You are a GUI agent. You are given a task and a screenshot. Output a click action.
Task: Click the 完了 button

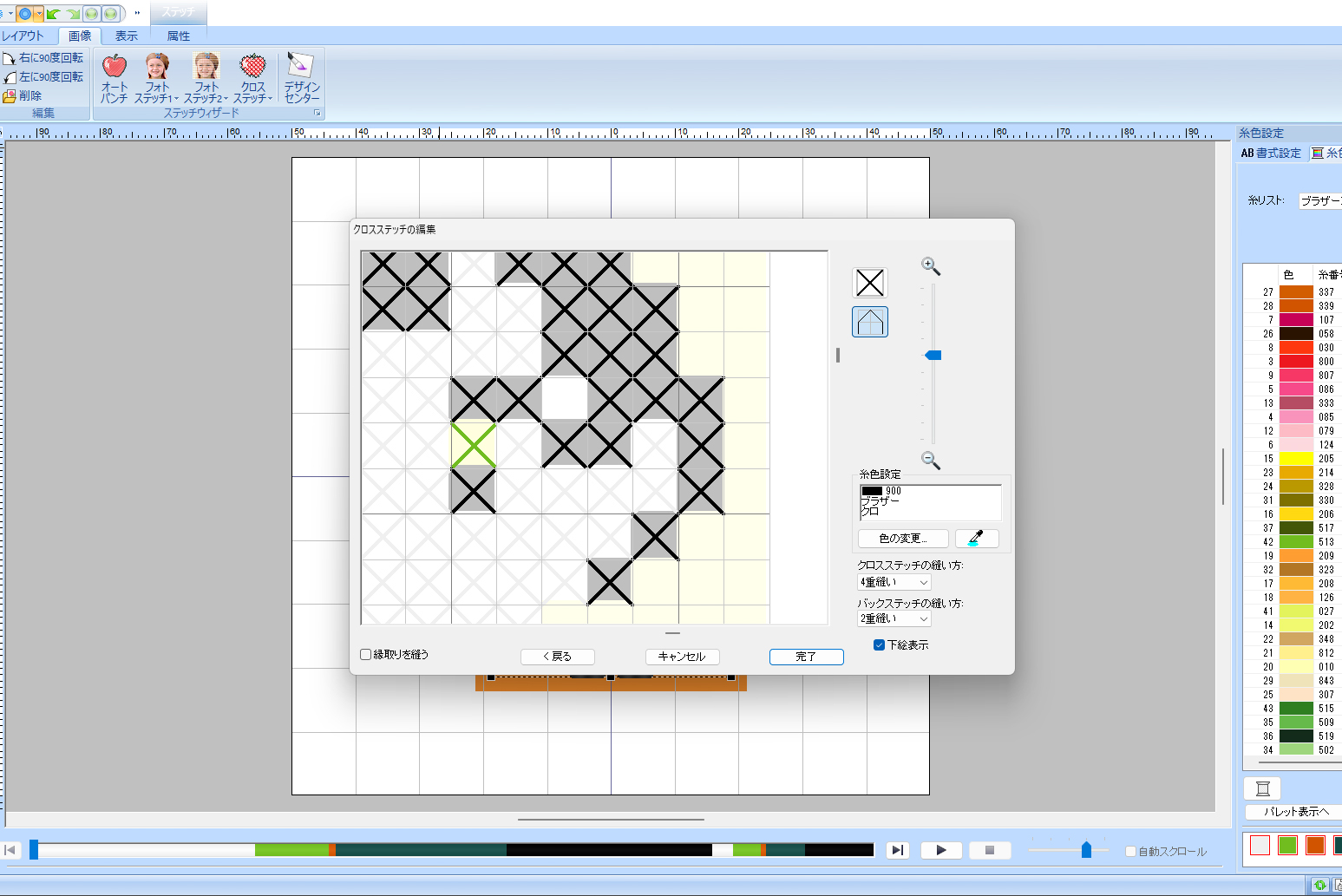pos(806,657)
